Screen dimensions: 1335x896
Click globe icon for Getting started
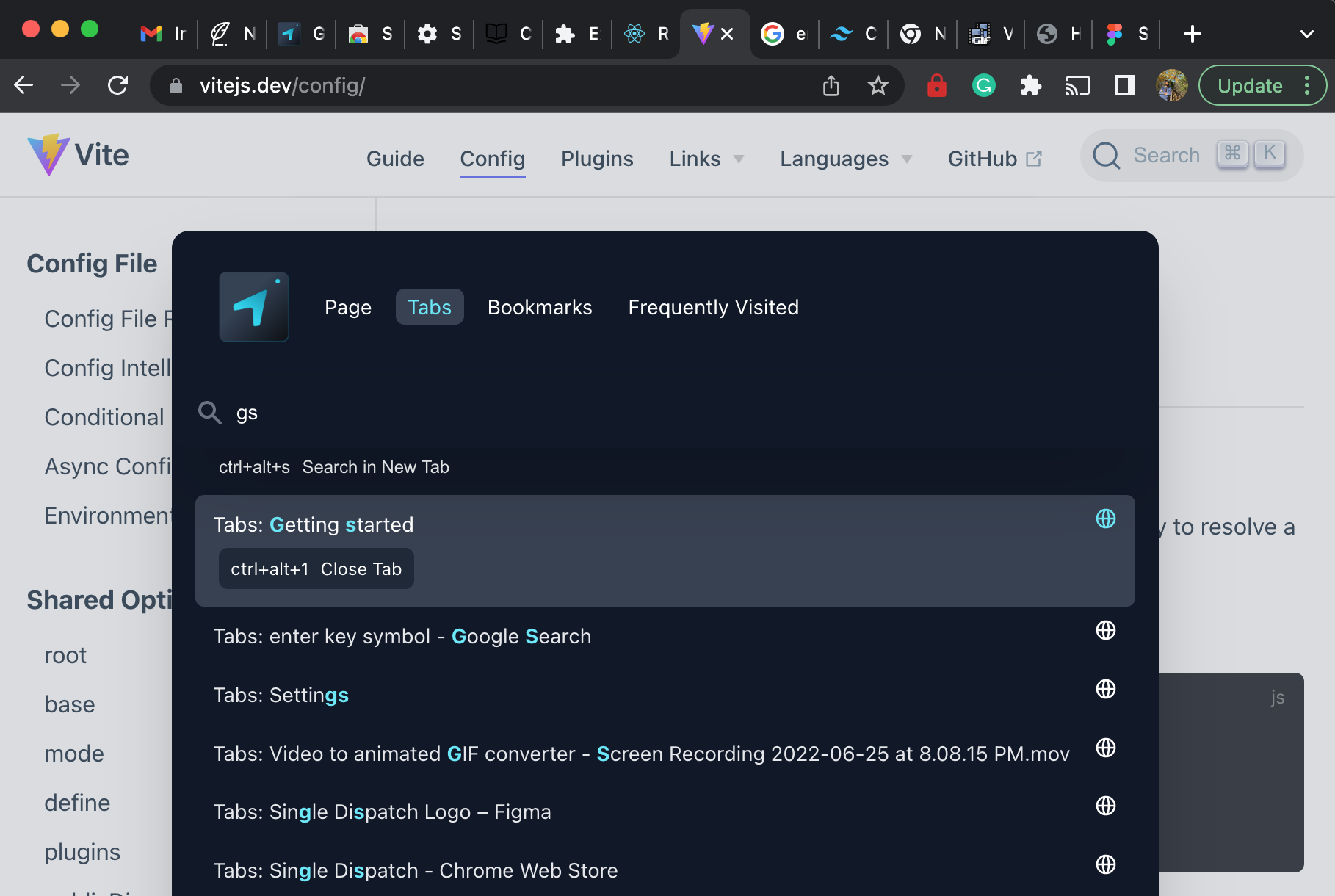click(x=1106, y=519)
